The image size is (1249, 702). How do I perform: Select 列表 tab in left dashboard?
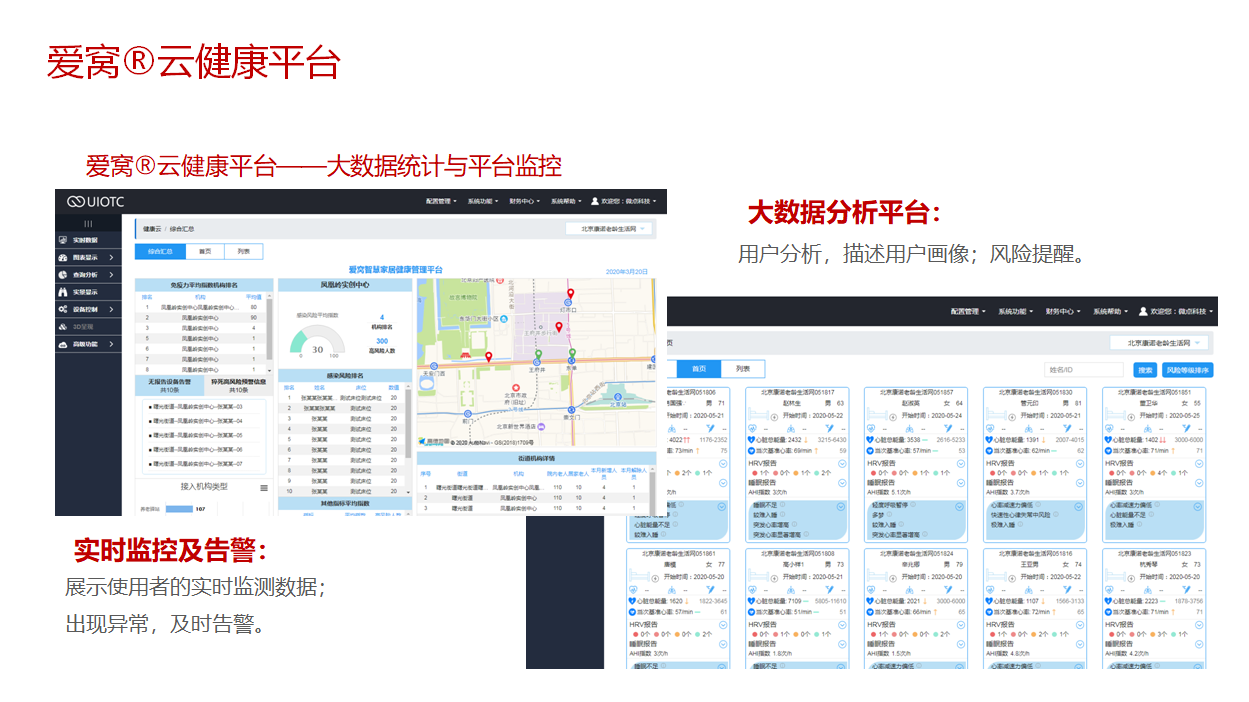(x=243, y=251)
